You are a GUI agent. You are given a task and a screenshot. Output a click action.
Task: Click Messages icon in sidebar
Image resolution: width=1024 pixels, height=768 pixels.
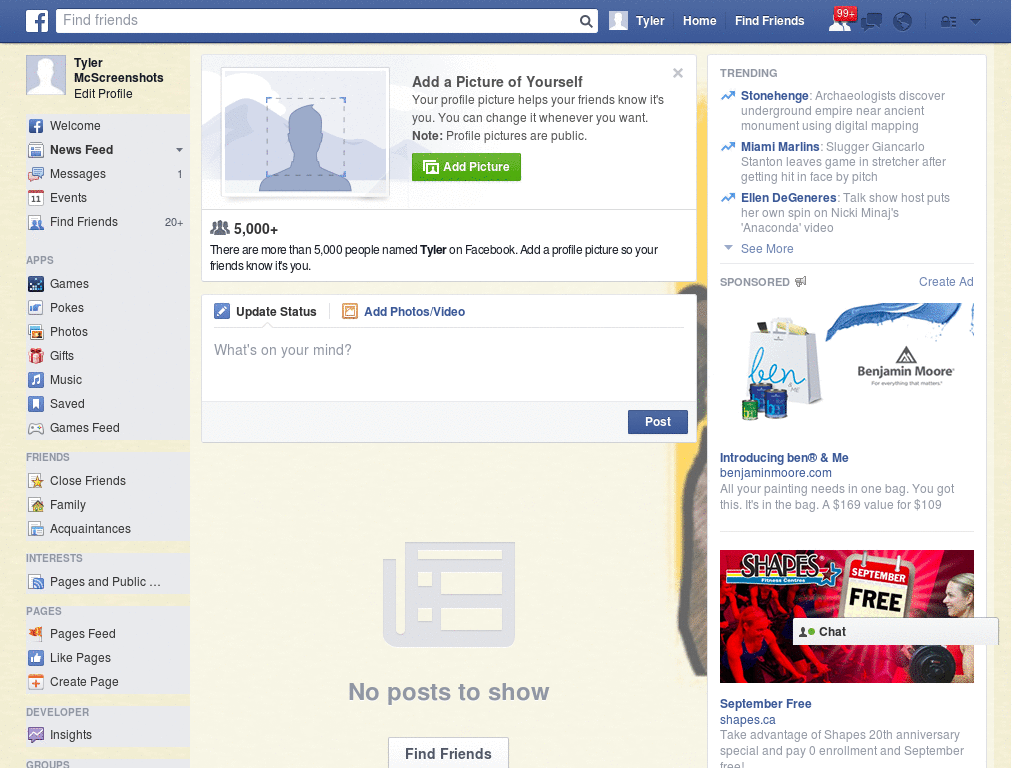click(36, 174)
